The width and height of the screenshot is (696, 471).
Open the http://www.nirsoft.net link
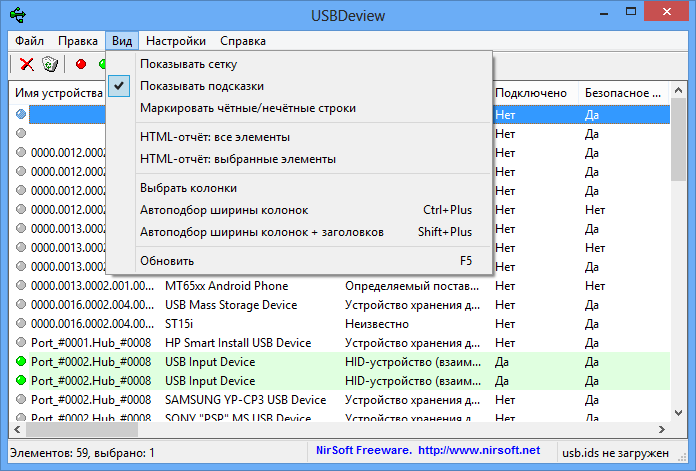pos(479,450)
